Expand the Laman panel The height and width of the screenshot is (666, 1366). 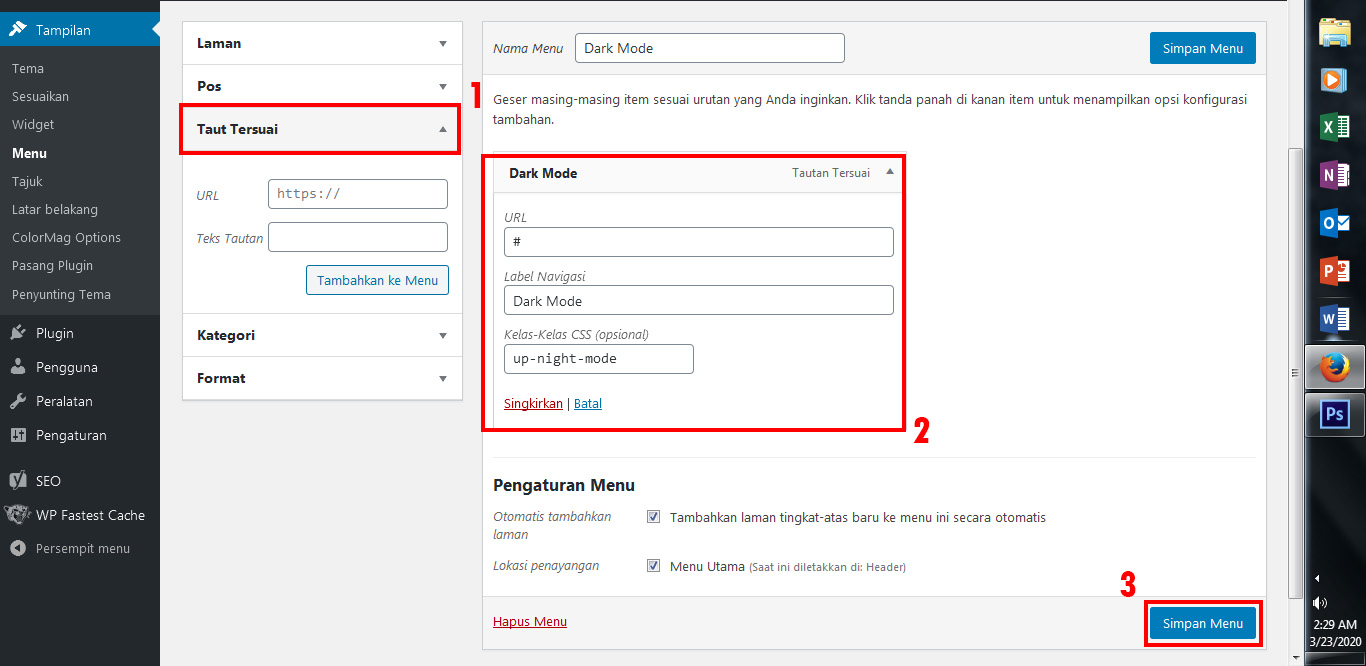click(443, 44)
